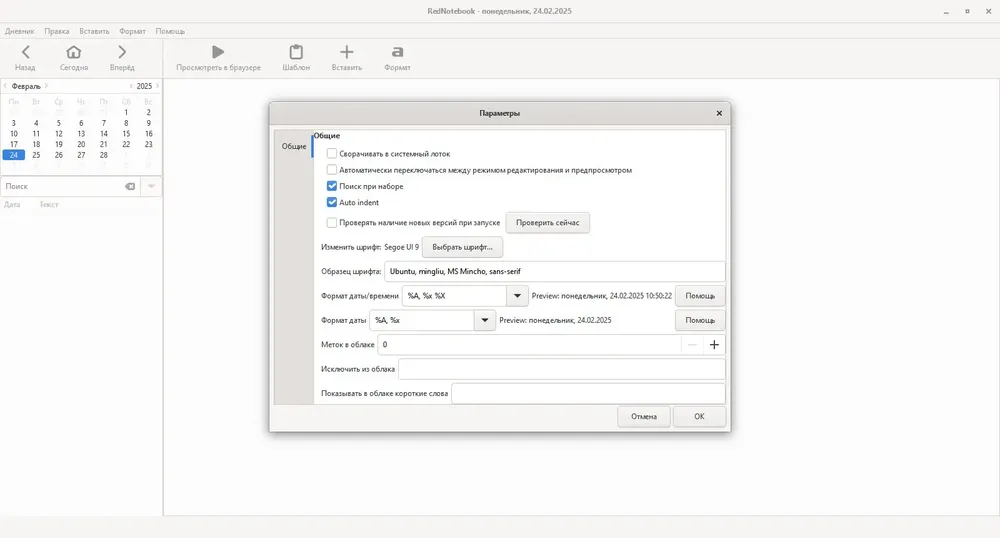The width and height of the screenshot is (1000, 538).
Task: Clear the search field with the backspace icon
Action: tap(130, 186)
